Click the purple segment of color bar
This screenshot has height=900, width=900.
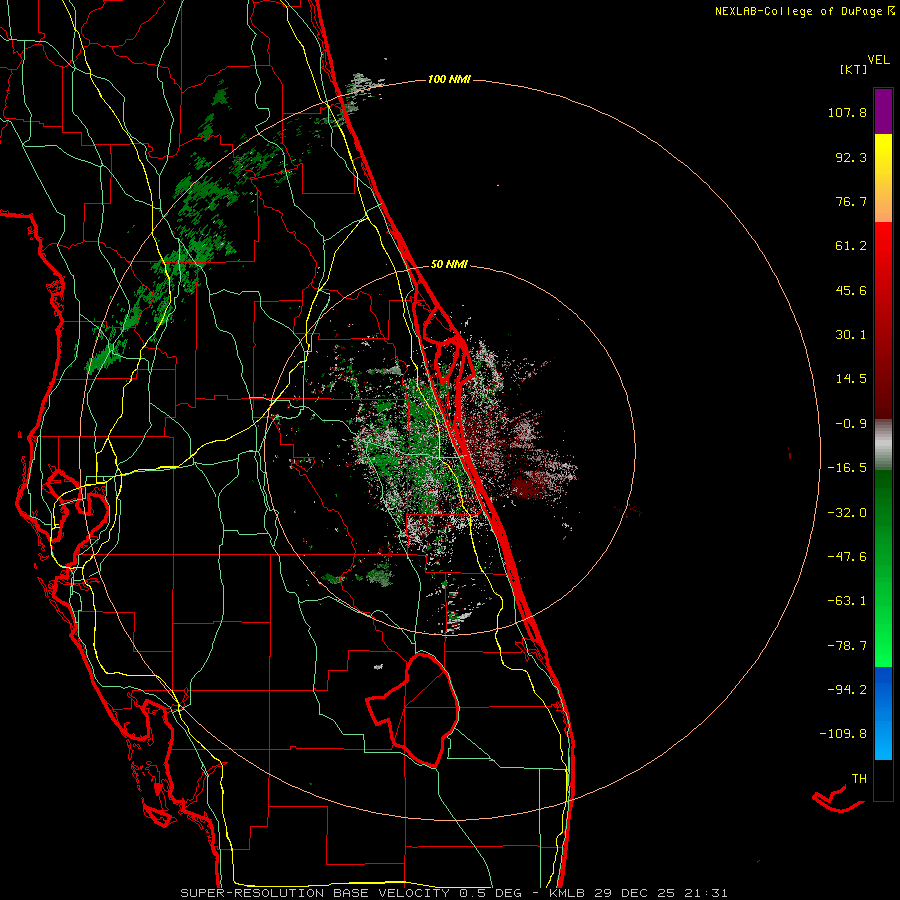point(883,111)
